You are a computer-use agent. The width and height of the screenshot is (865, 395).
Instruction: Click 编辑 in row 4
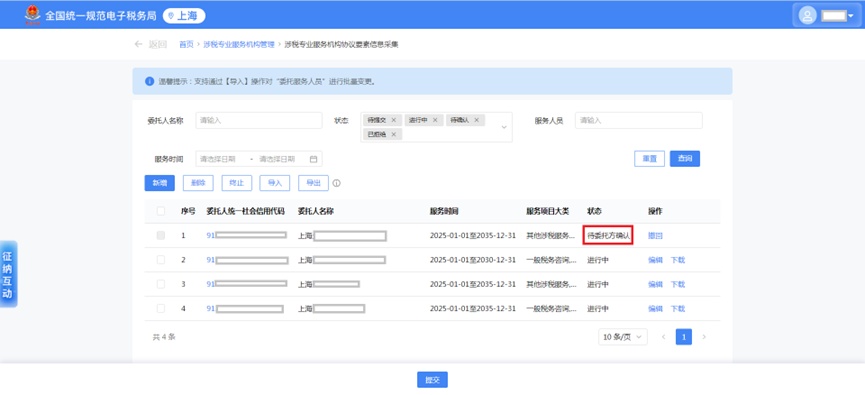(x=655, y=308)
